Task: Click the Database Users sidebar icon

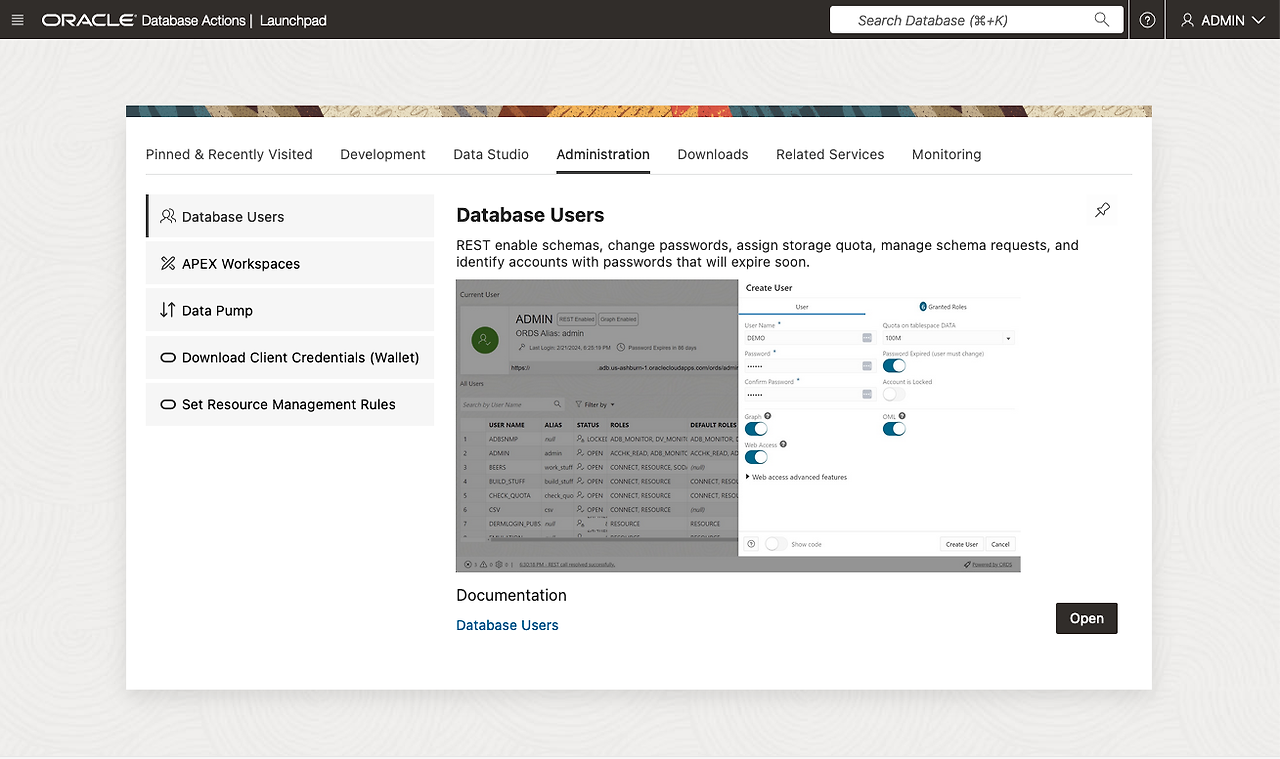Action: point(168,216)
